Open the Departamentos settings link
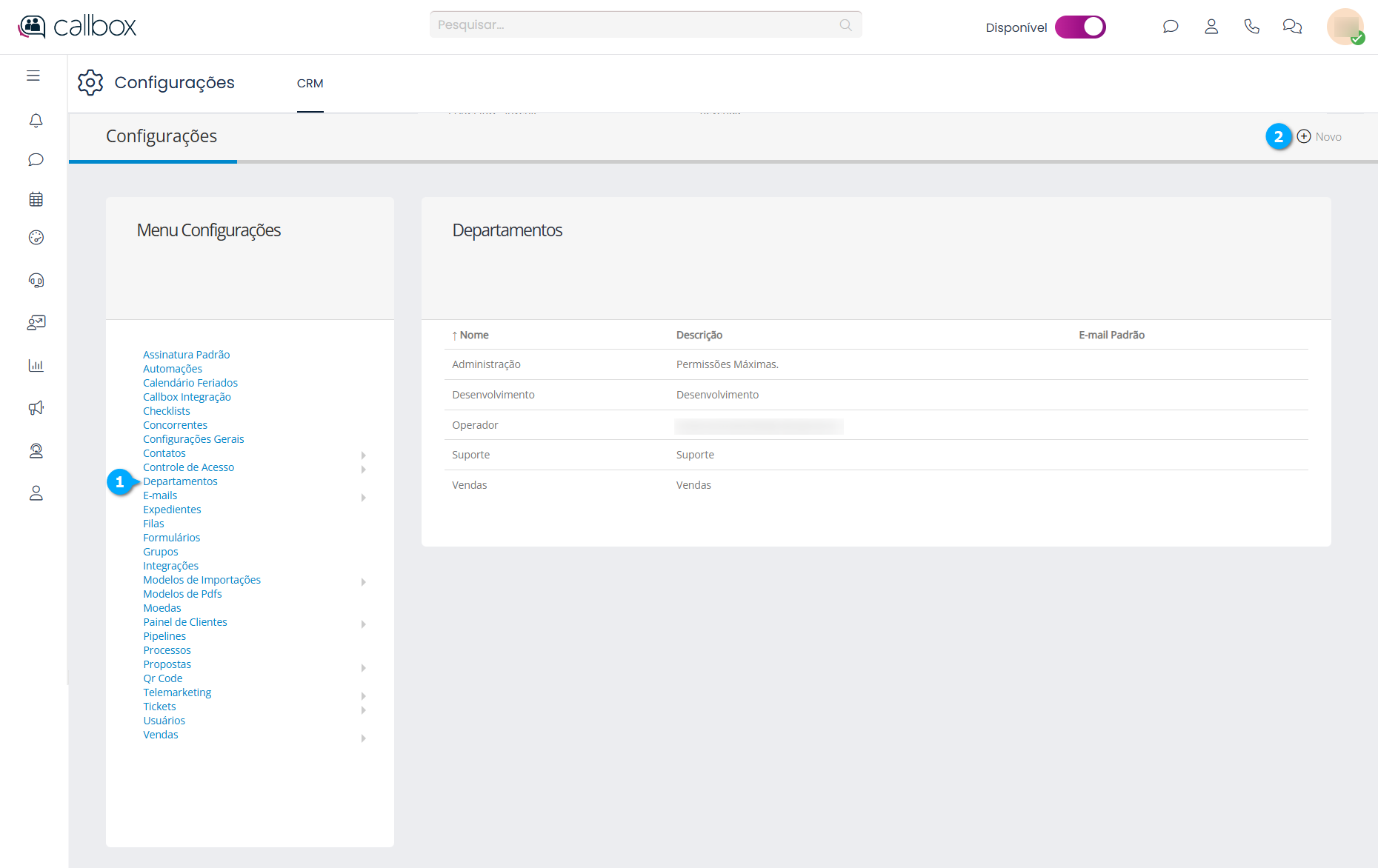Viewport: 1378px width, 868px height. point(180,481)
